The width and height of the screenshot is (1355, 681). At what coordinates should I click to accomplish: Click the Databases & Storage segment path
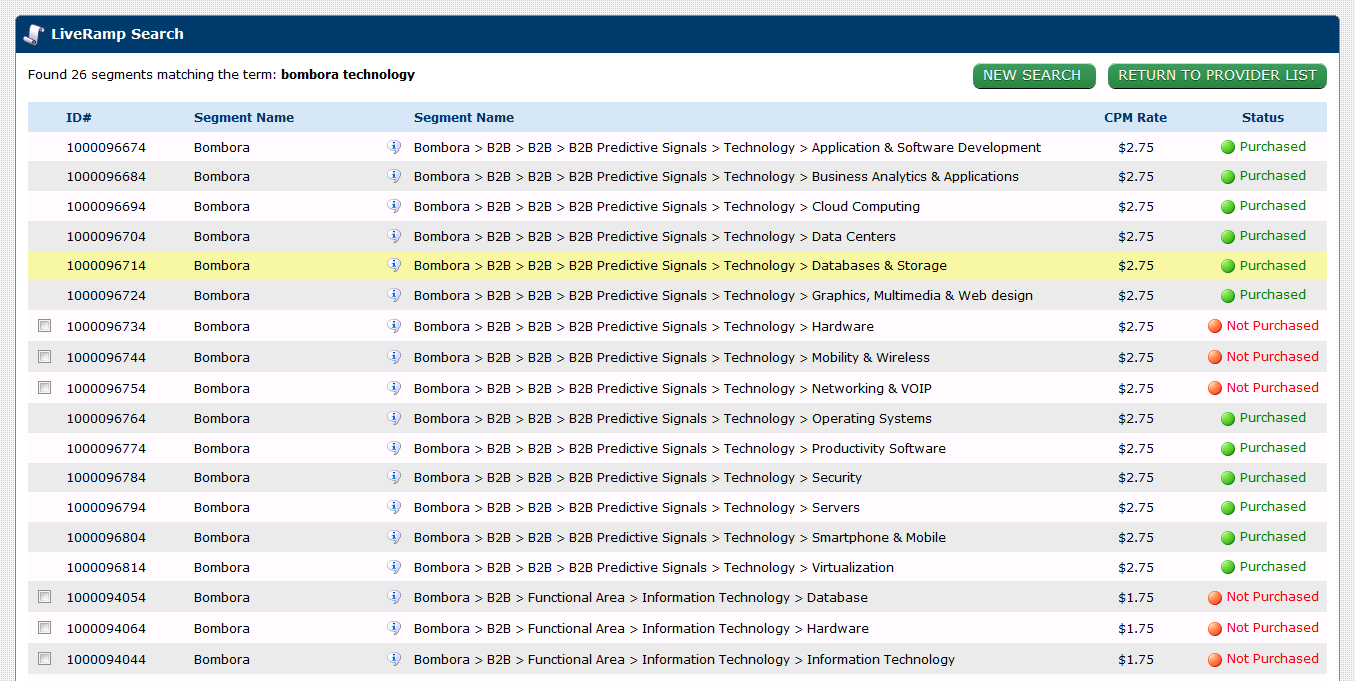(x=680, y=266)
